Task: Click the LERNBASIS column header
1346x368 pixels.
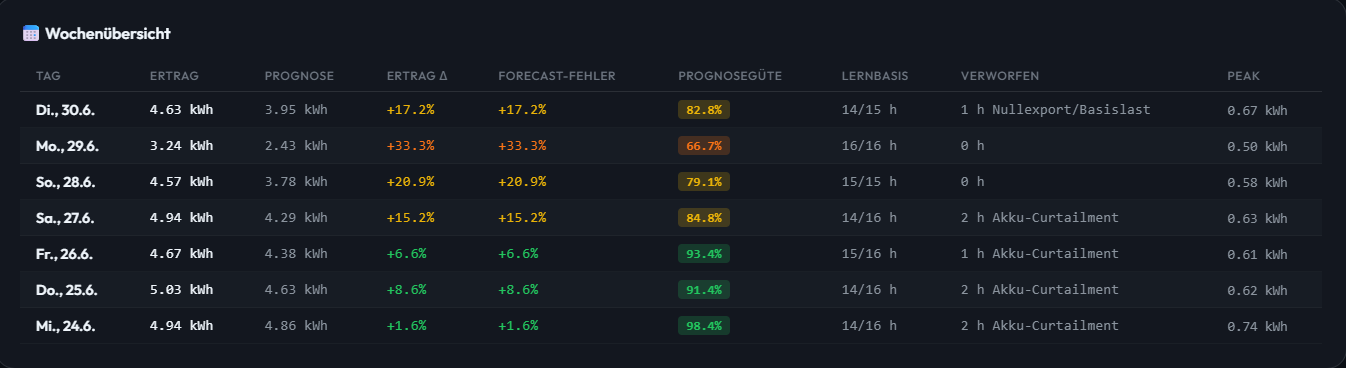Action: point(875,76)
